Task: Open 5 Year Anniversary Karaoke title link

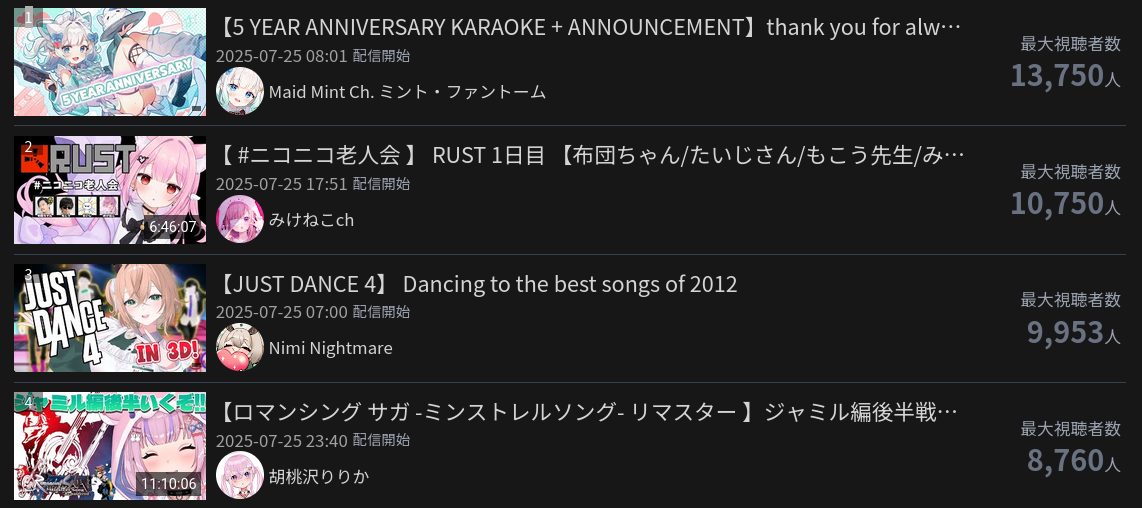Action: pos(588,27)
